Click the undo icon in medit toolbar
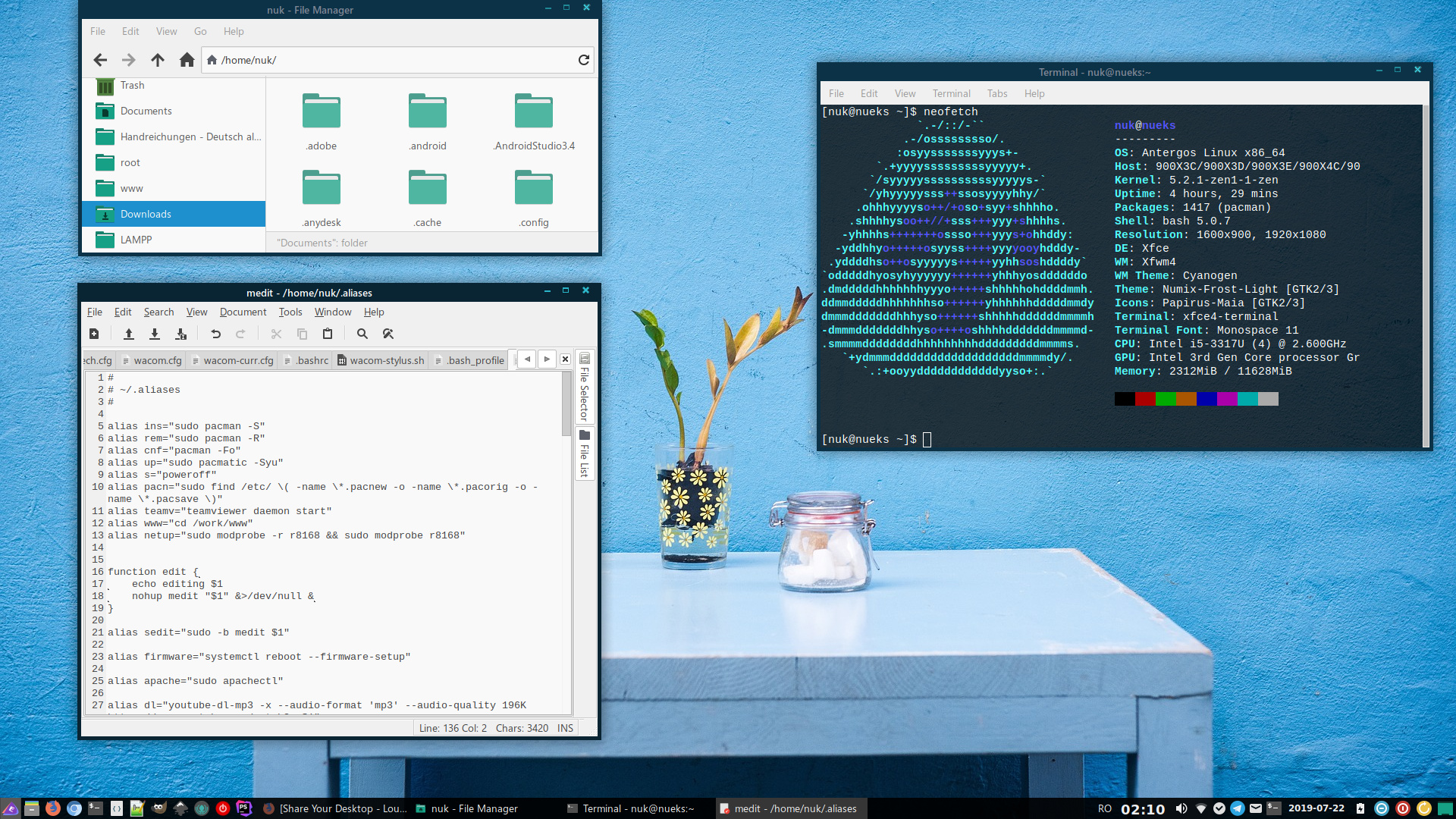This screenshot has width=1456, height=819. [215, 334]
